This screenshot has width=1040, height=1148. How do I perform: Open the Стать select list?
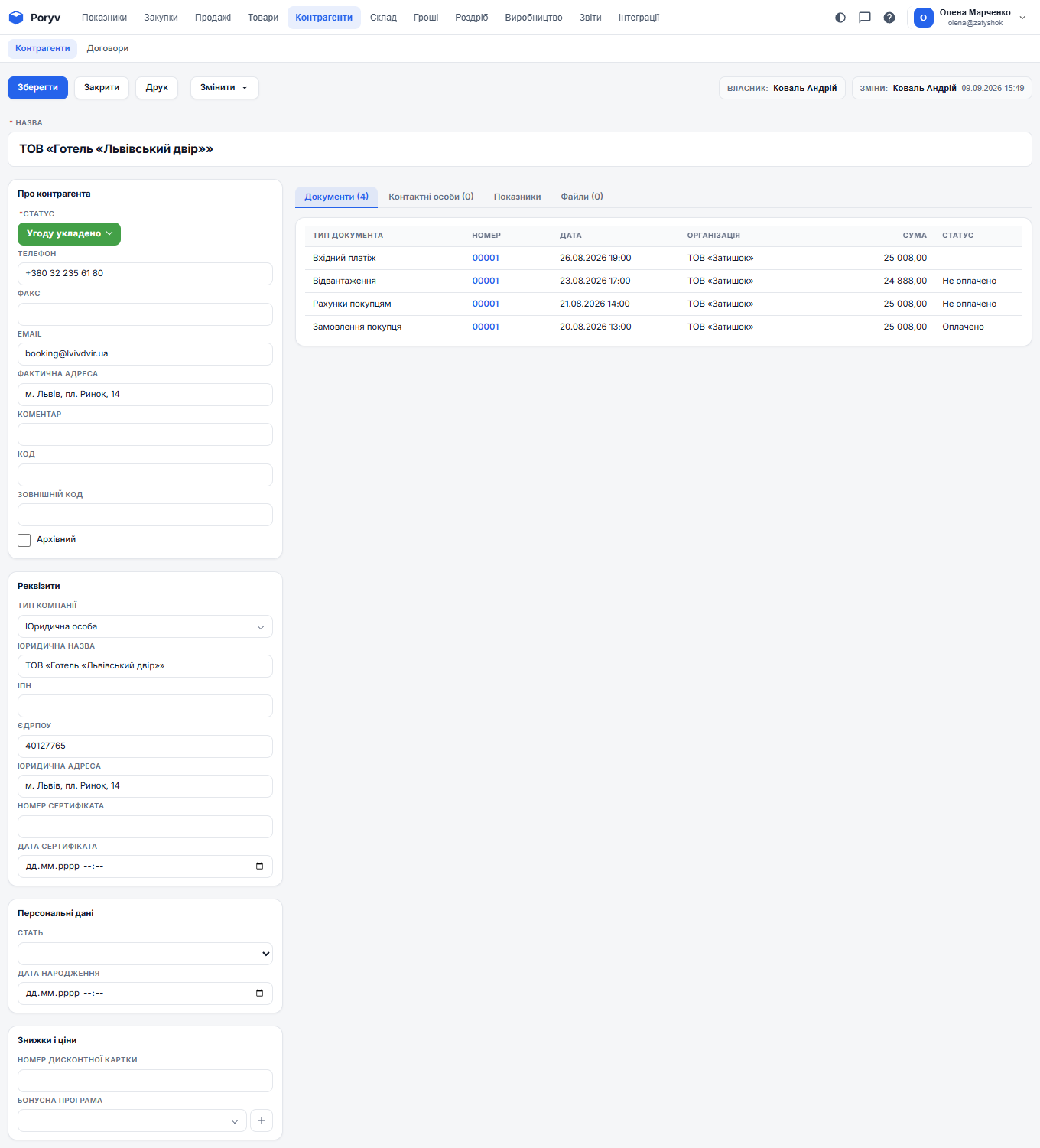145,954
